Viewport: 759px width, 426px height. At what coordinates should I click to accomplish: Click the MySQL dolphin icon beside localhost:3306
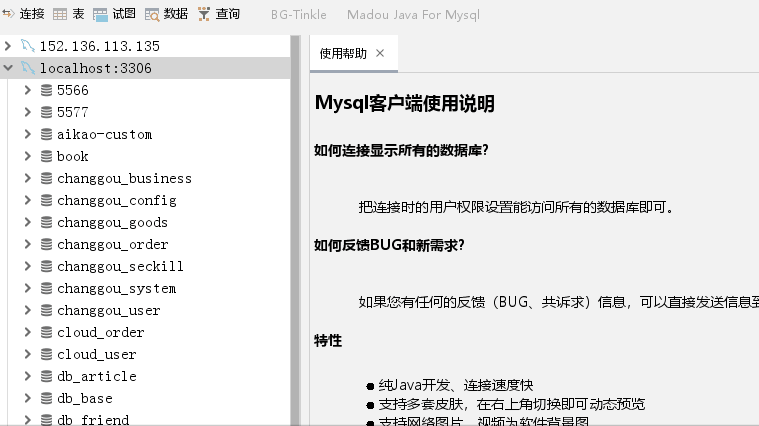28,68
